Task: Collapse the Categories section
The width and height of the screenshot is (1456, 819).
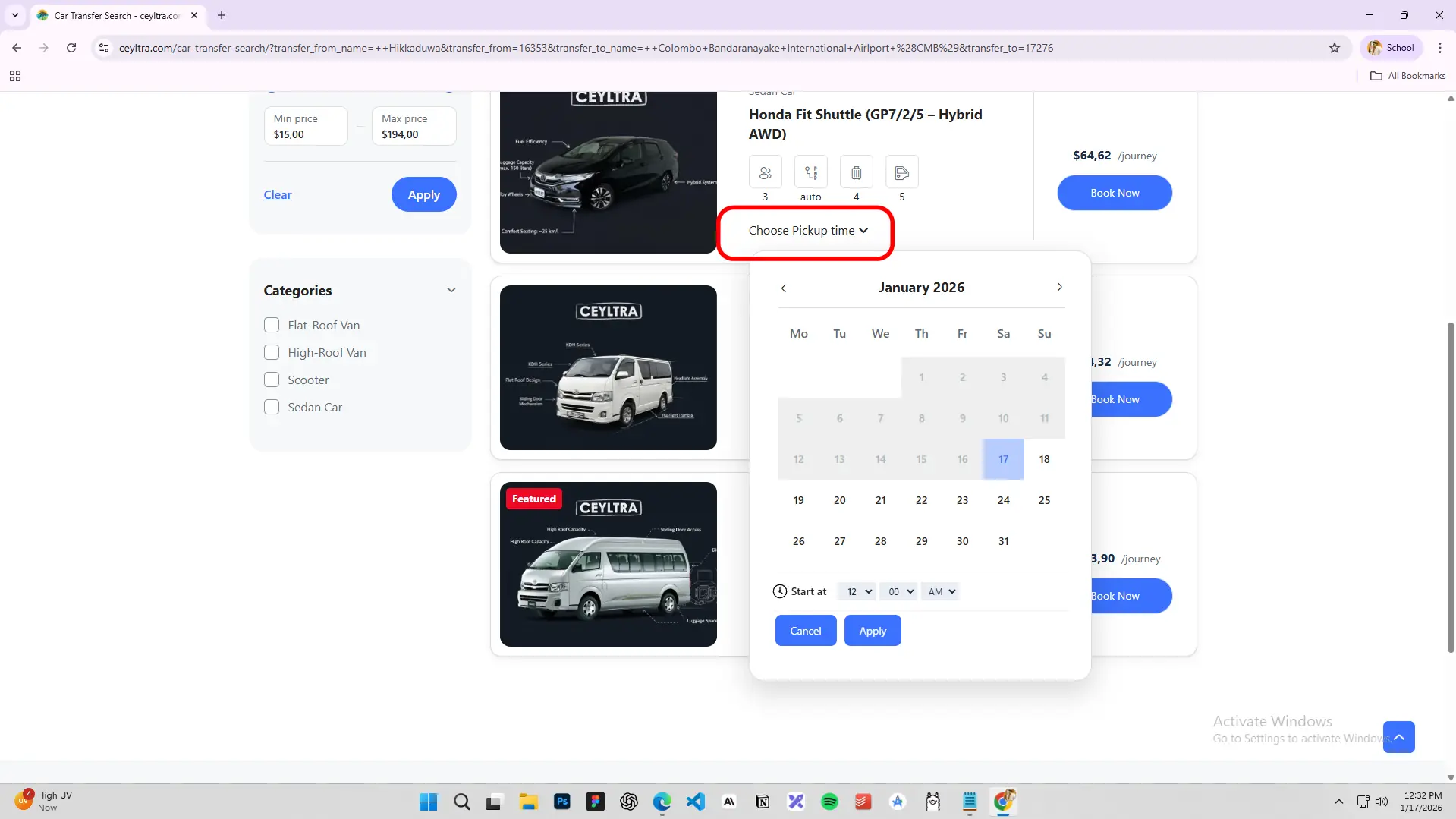Action: pos(451,290)
